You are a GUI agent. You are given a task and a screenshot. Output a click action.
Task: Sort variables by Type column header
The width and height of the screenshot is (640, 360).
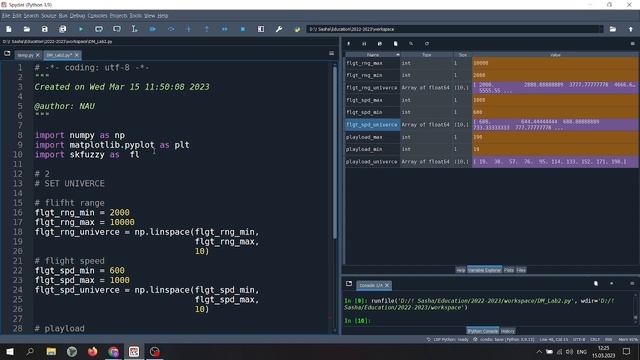click(x=427, y=55)
